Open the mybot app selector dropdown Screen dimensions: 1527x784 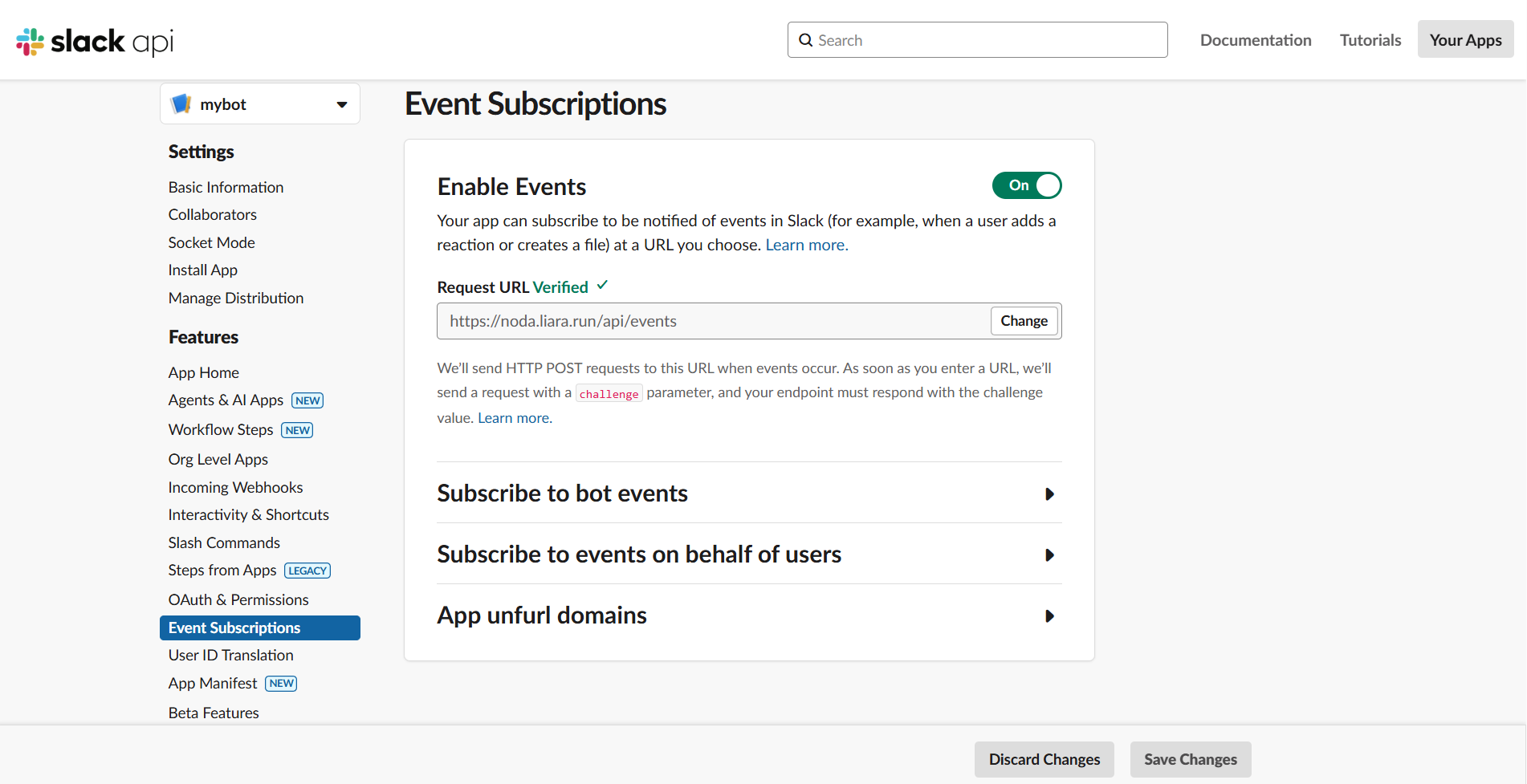pos(260,104)
